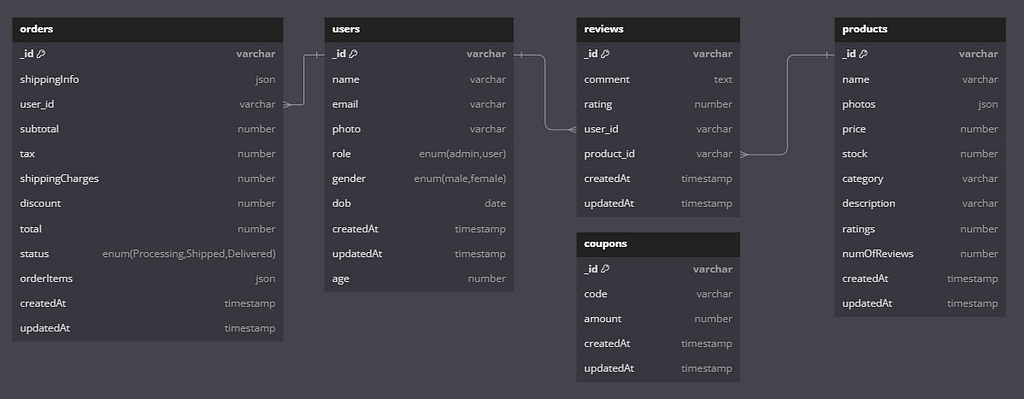The image size is (1024, 399).
Task: Click enum(Processing,Shipped,Delivered) type in orders
Action: coord(189,254)
